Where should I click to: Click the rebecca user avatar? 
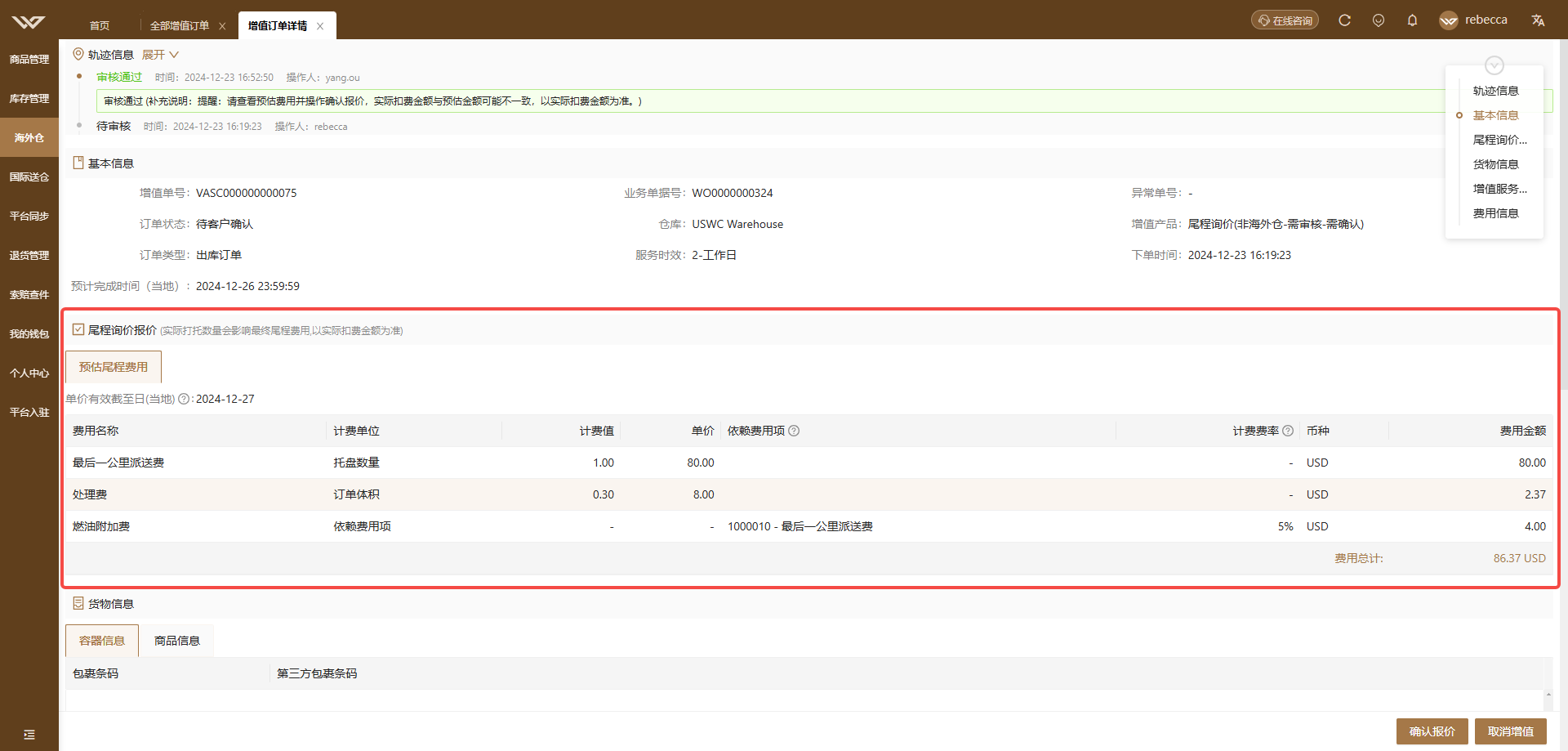pyautogui.click(x=1449, y=20)
